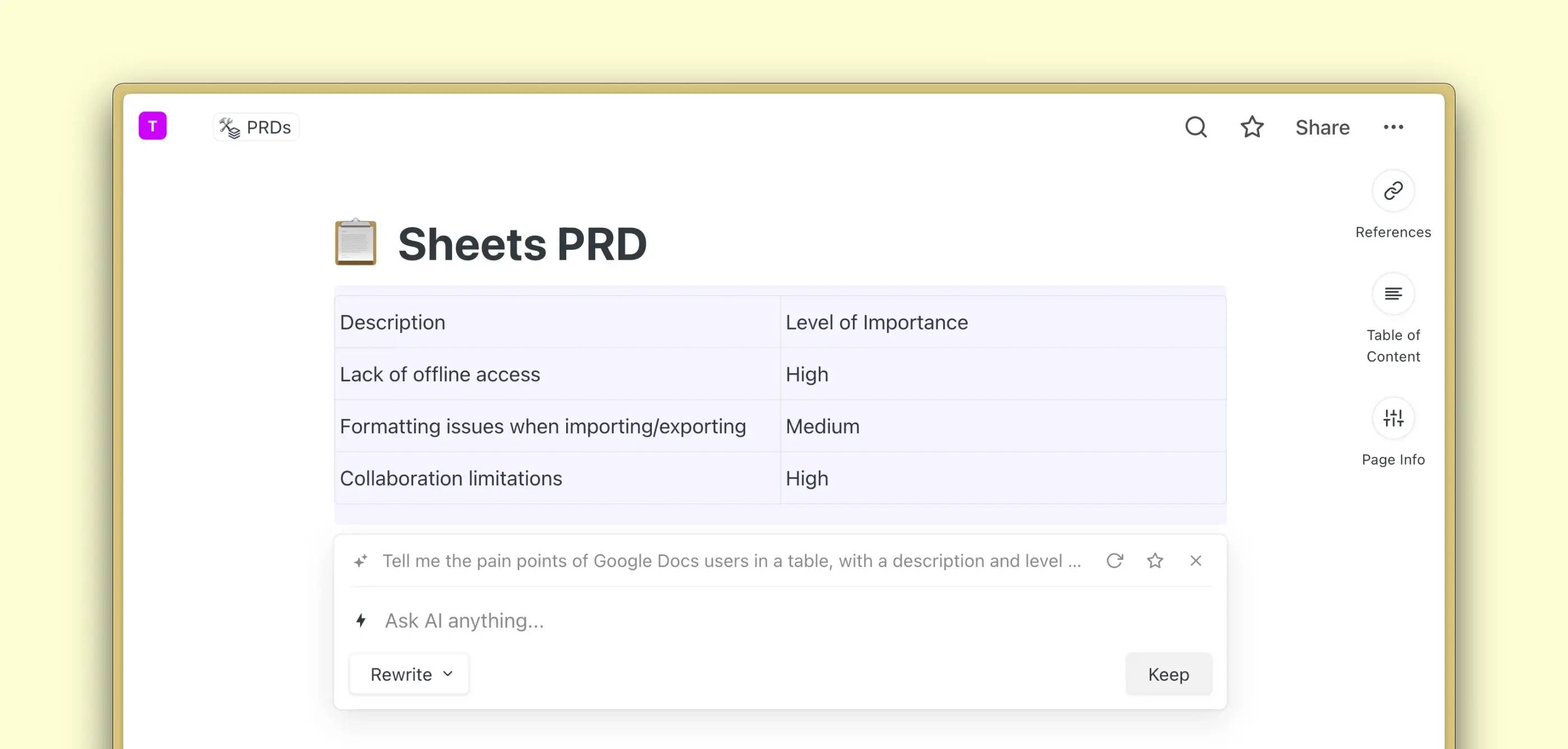The height and width of the screenshot is (749, 1568).
Task: Open Page Info sliders icon
Action: (1393, 419)
